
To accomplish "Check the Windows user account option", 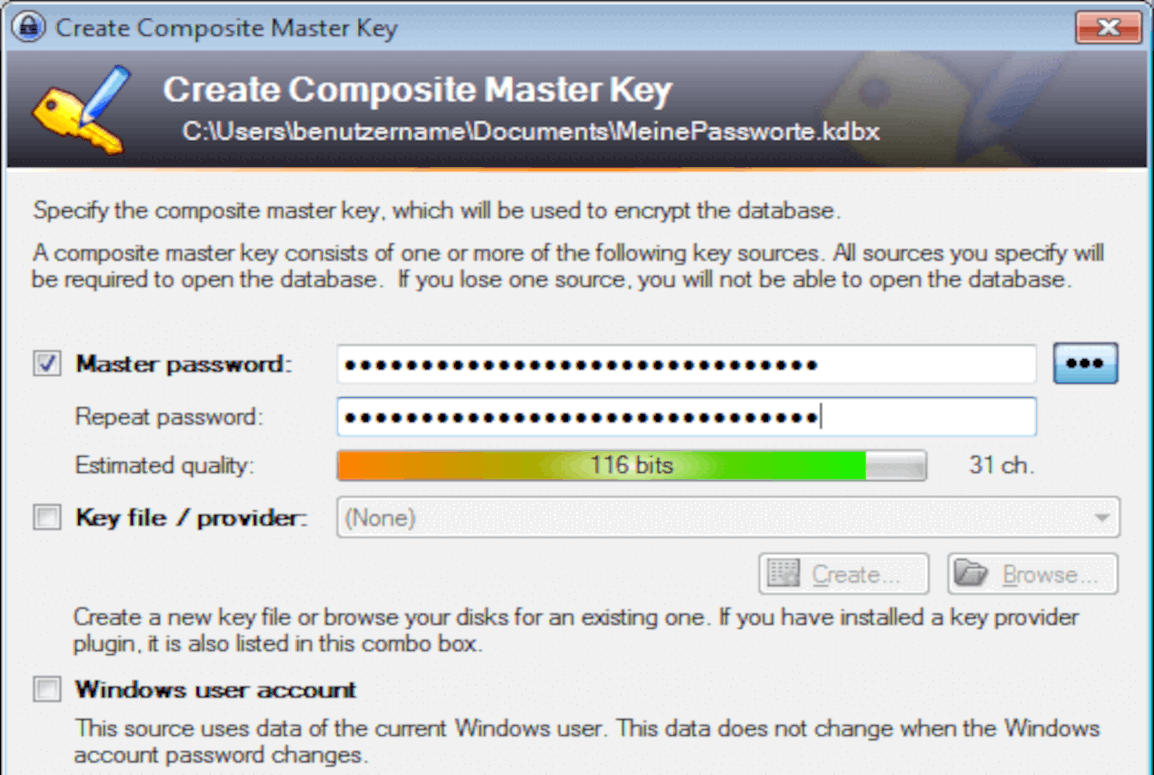I will (47, 690).
